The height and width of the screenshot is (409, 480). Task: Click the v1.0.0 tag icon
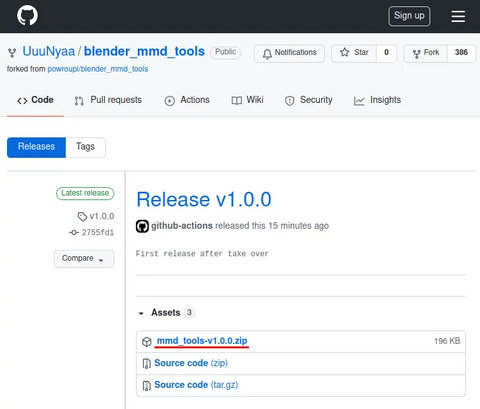(82, 217)
